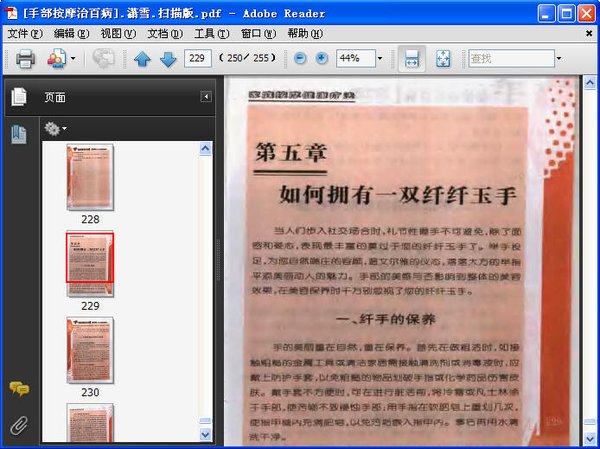Screen dimensions: 600x449
Task: Go to next page with down arrow
Action: pos(167,59)
